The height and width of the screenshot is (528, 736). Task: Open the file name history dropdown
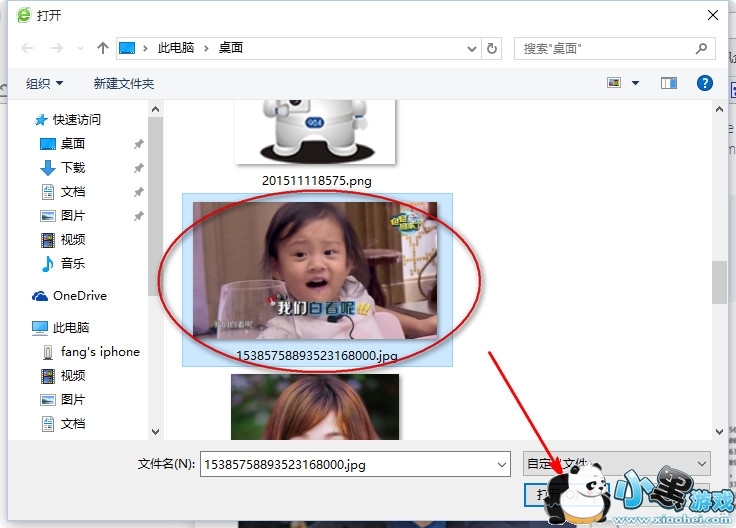click(x=502, y=464)
